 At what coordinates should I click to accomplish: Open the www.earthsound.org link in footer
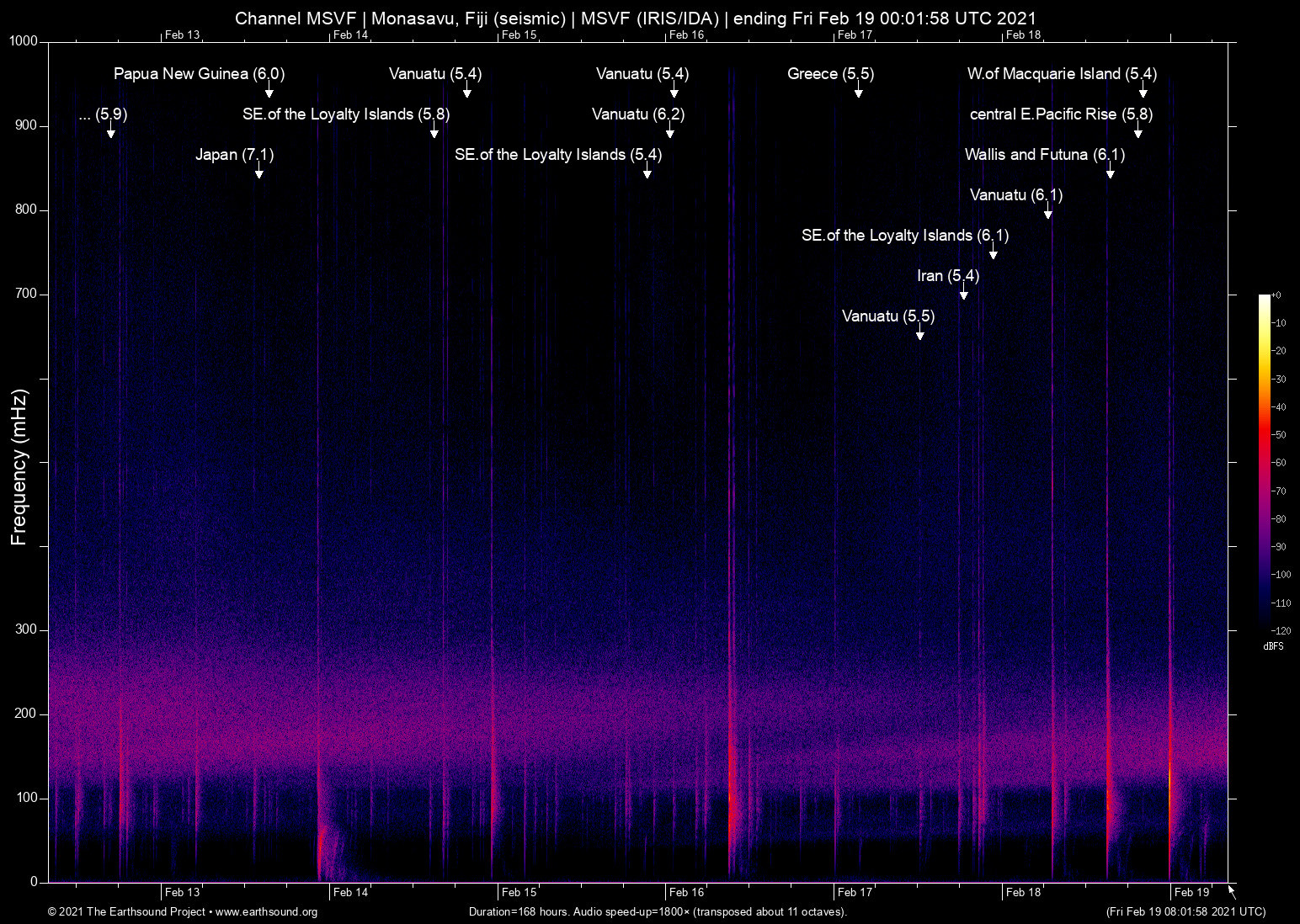tap(266, 912)
